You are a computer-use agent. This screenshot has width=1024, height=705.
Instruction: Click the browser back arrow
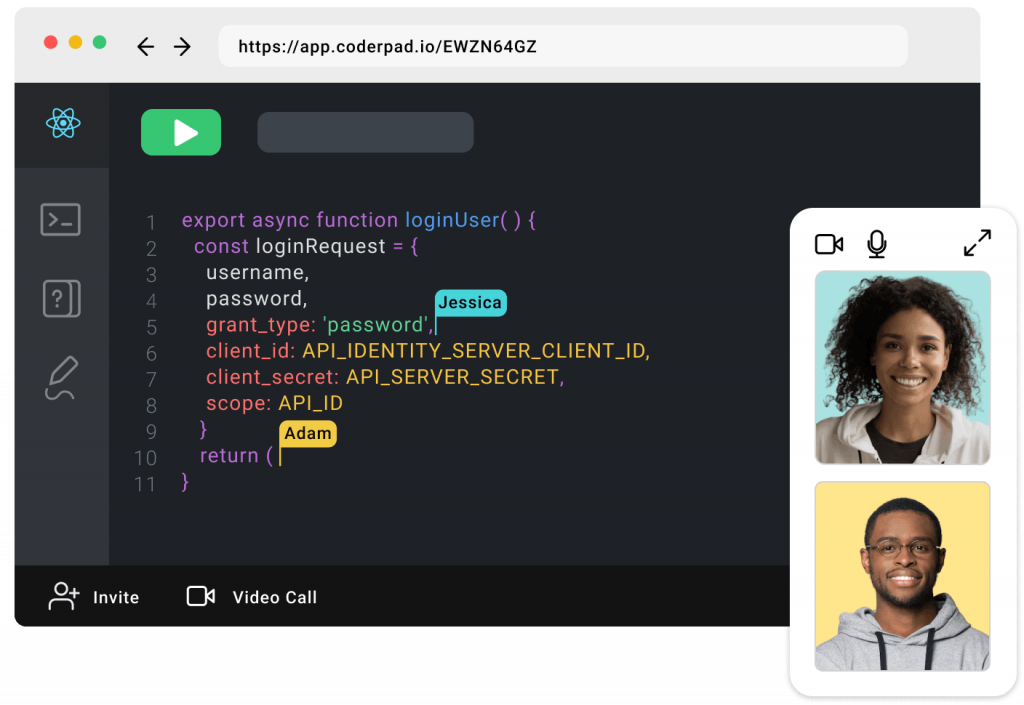click(146, 47)
